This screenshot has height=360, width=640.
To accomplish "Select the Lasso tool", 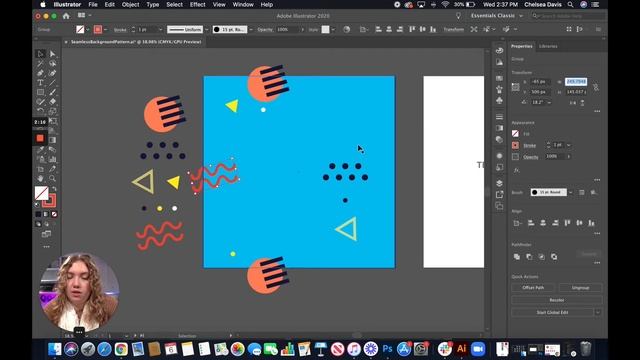I will 53,64.
